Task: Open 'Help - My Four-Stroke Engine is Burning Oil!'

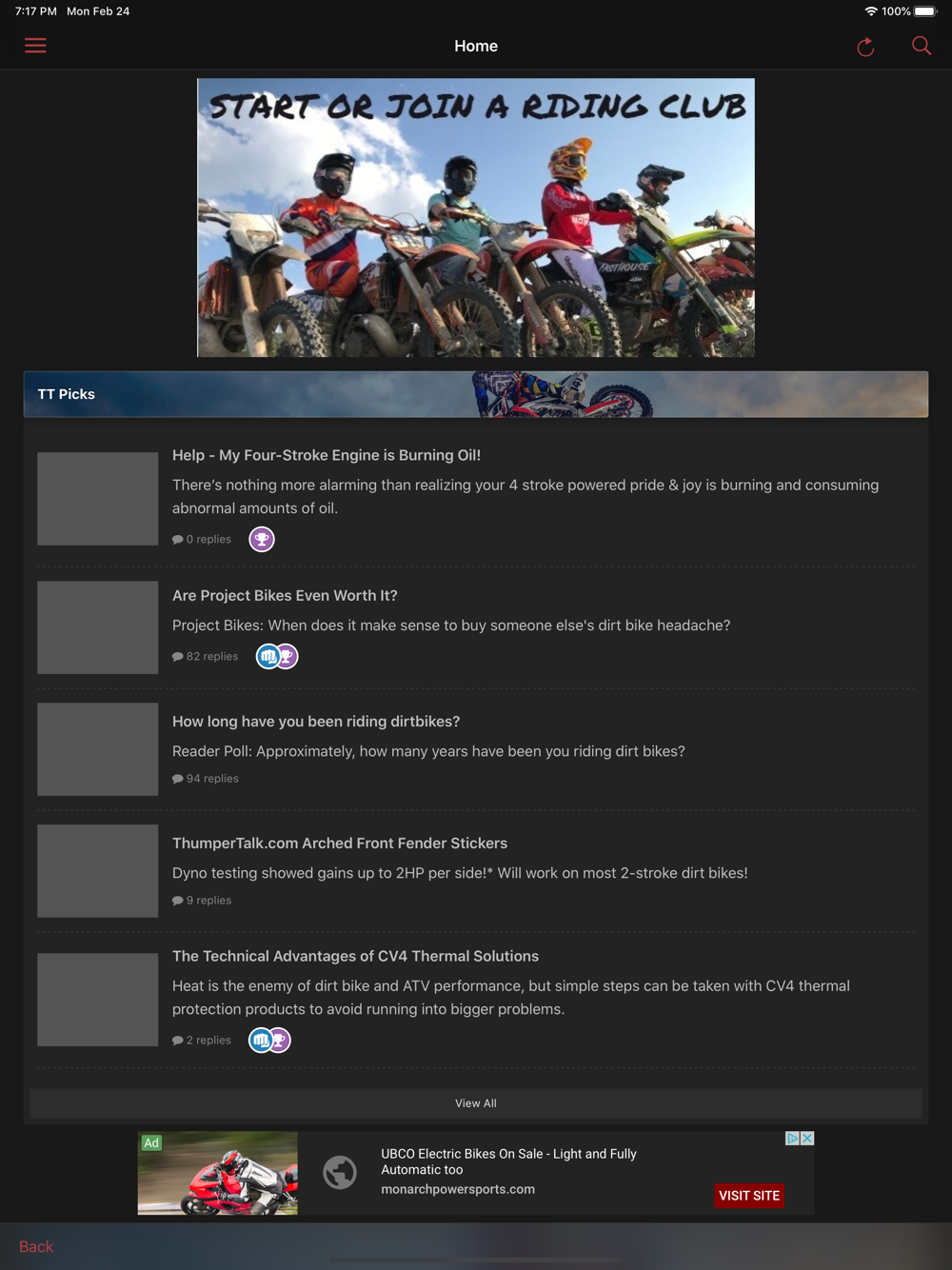Action: coord(327,455)
